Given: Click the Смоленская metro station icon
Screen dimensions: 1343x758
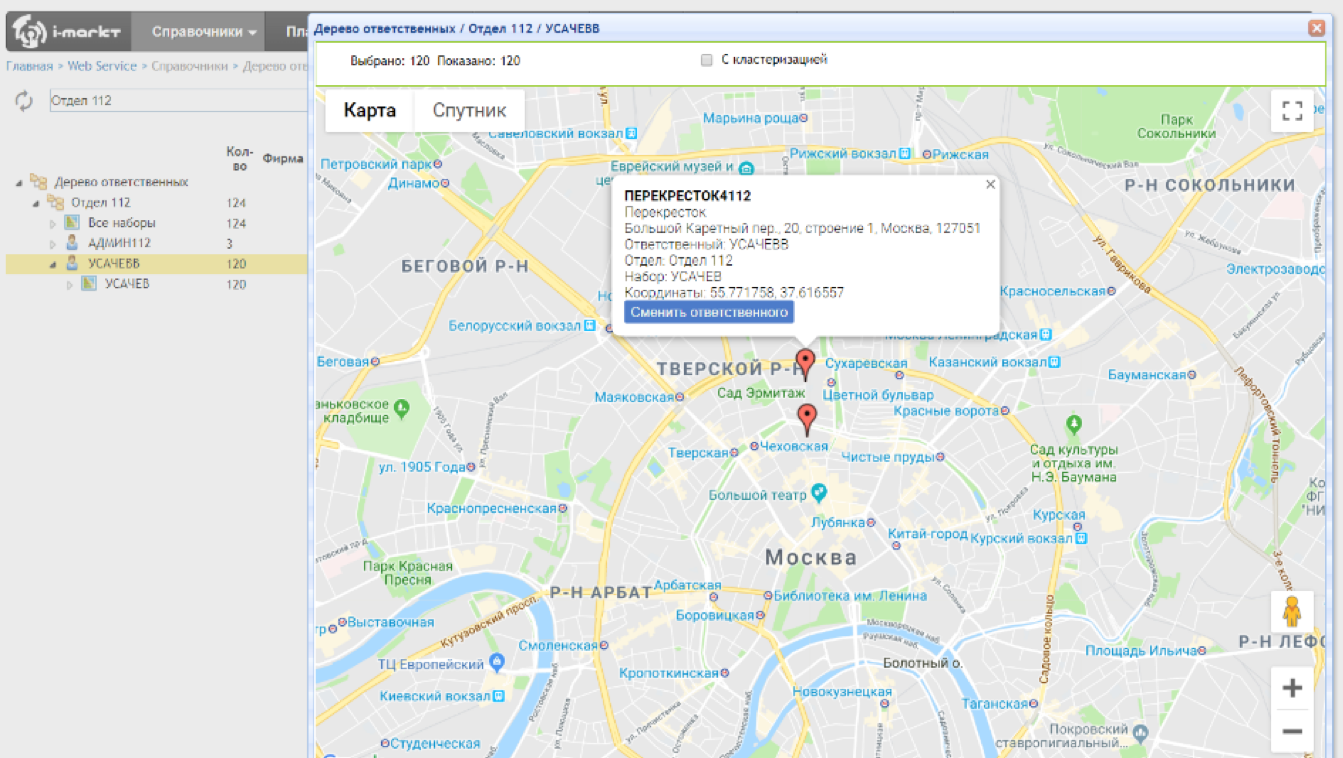Looking at the screenshot, I should [x=604, y=646].
